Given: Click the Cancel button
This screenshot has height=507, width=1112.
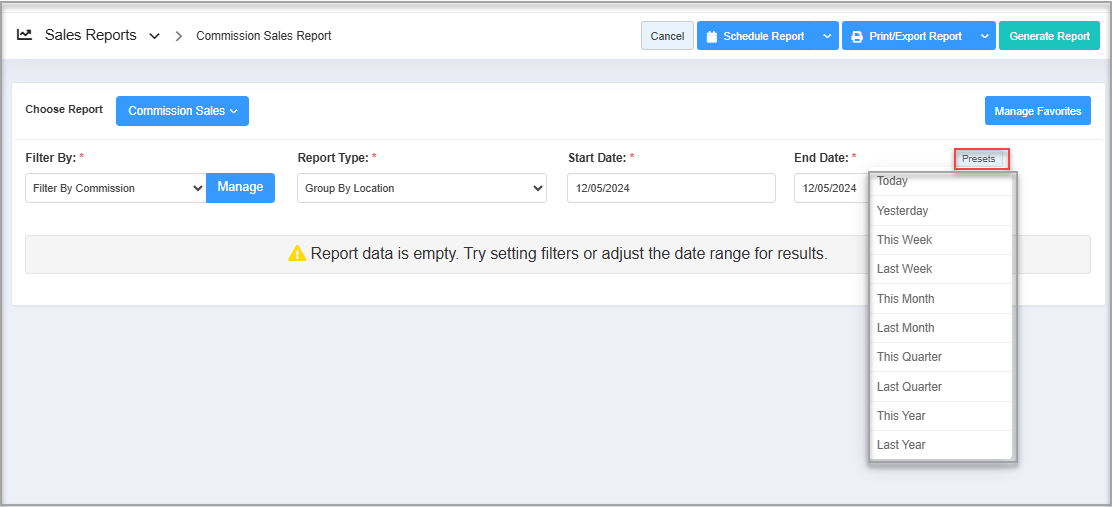Looking at the screenshot, I should [x=667, y=36].
